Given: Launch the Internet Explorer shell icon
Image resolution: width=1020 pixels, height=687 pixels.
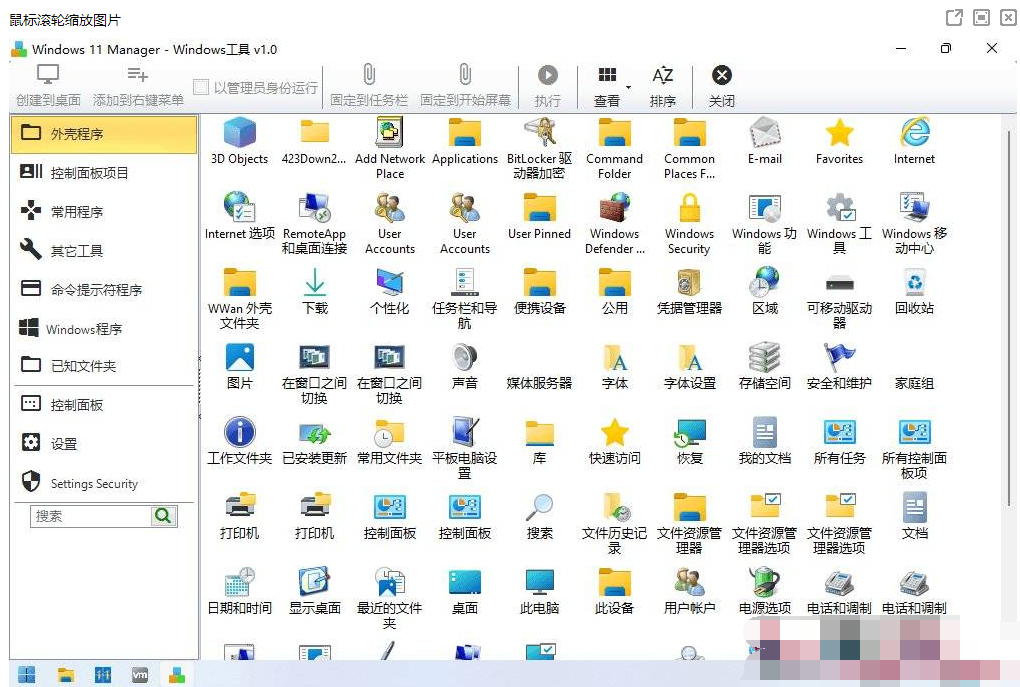Looking at the screenshot, I should tap(914, 141).
